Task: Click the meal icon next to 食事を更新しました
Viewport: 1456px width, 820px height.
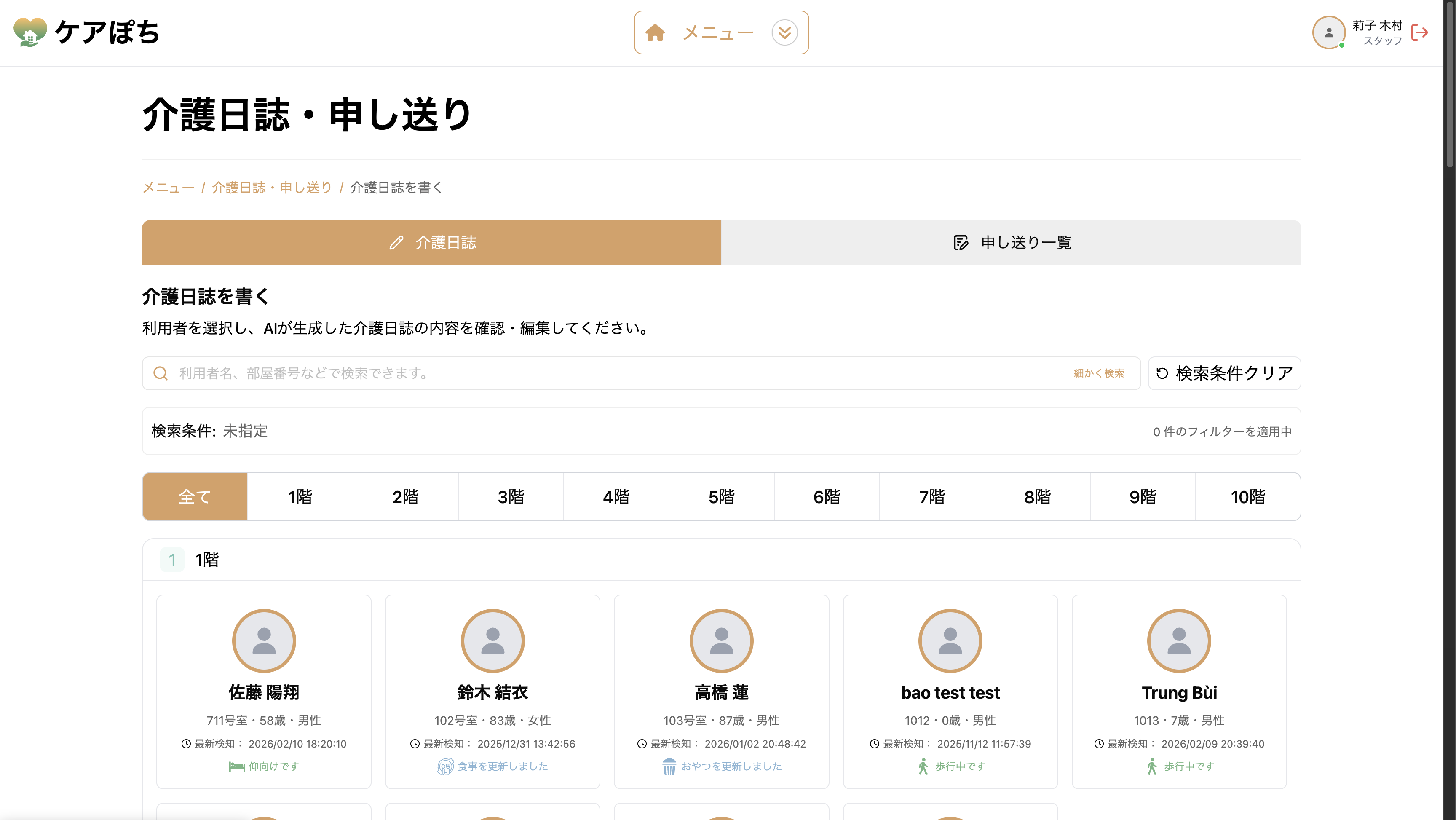Action: tap(445, 766)
